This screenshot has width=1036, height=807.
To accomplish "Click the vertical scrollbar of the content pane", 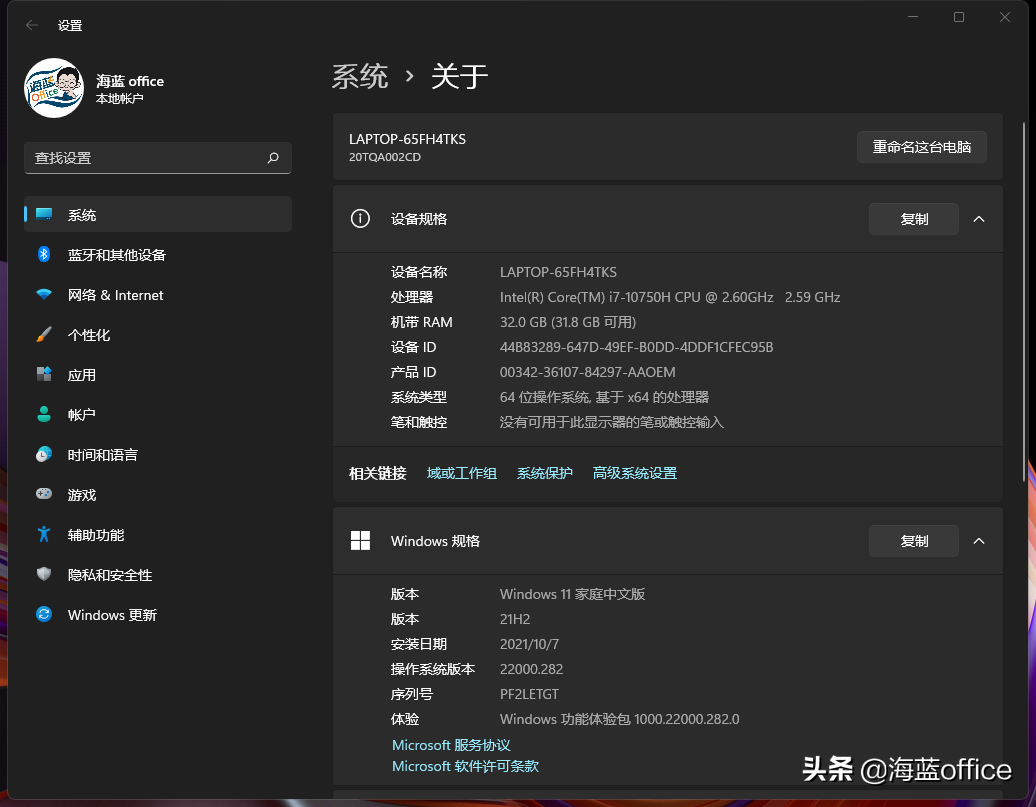I will tap(1024, 301).
